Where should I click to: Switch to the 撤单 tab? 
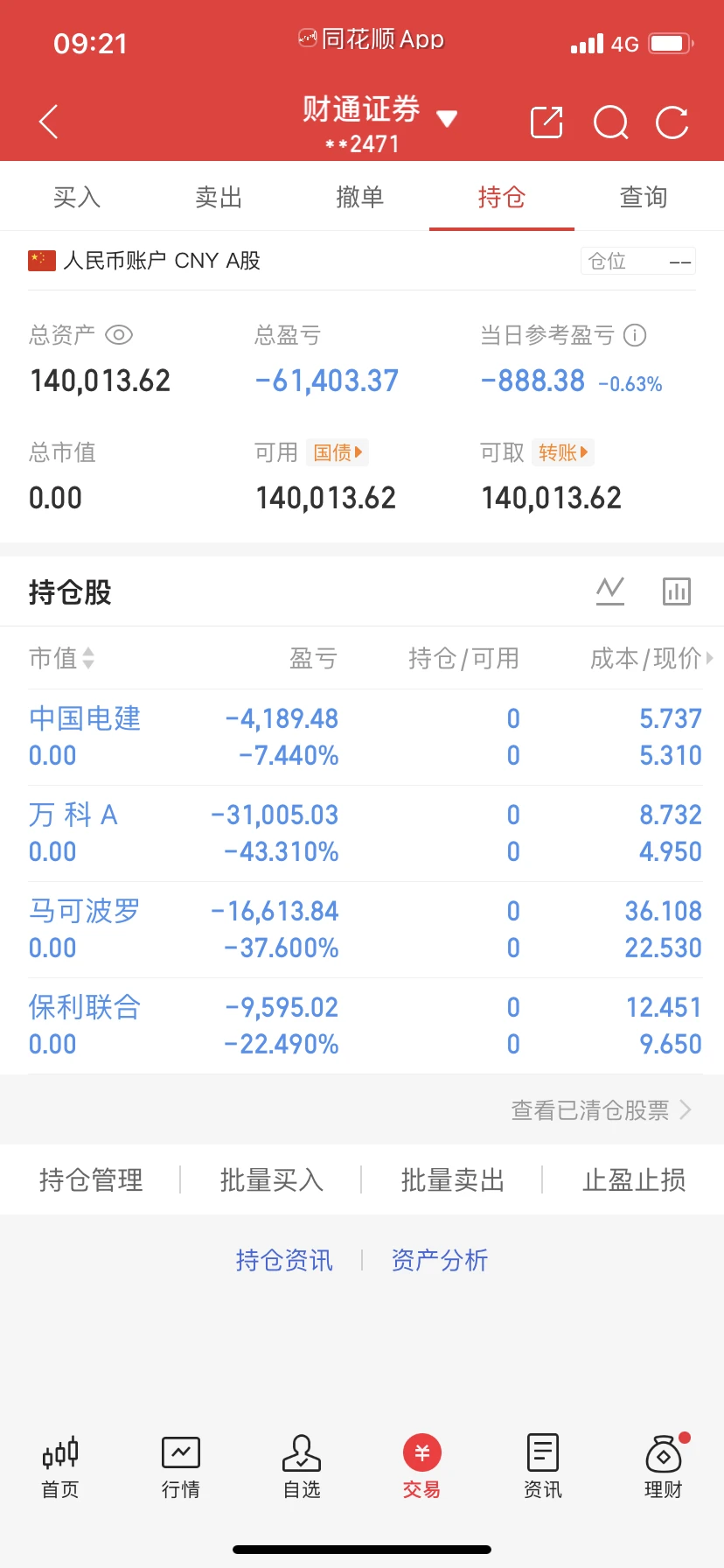[x=360, y=197]
